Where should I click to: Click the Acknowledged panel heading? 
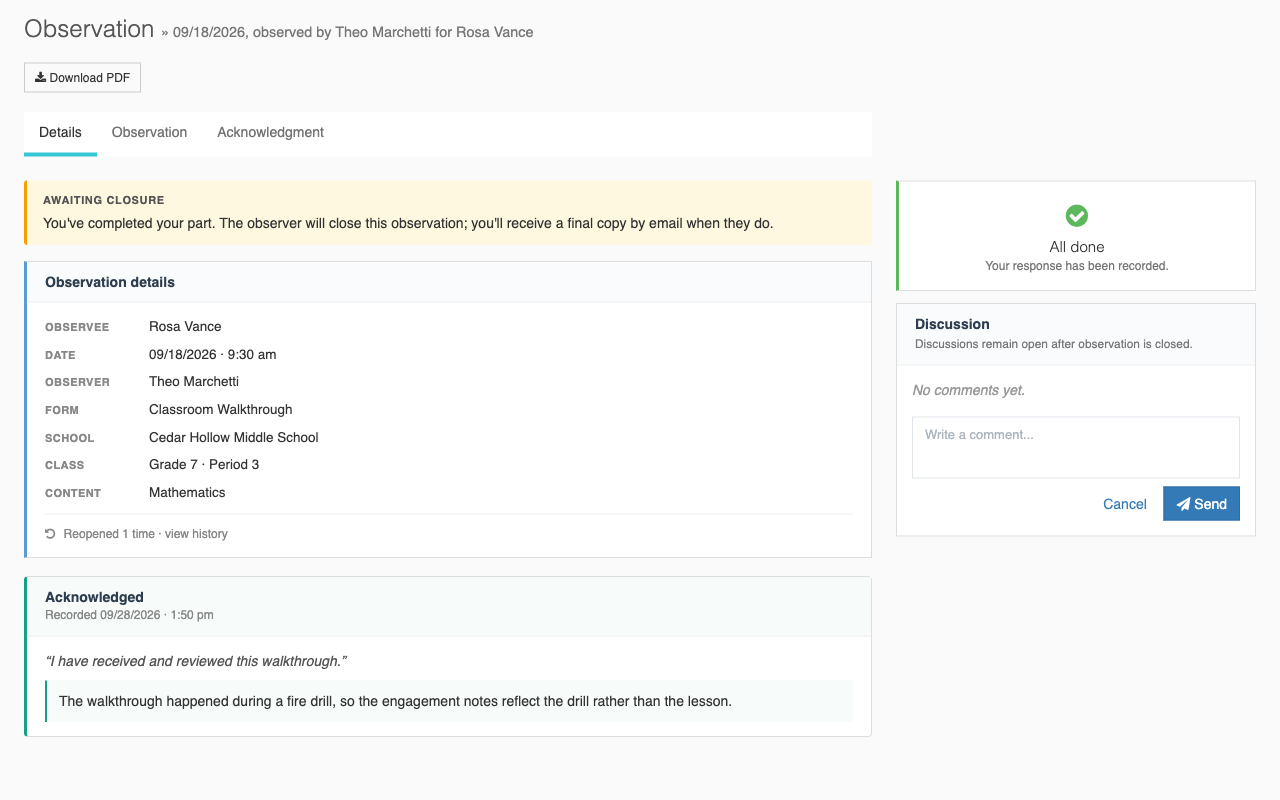coord(94,597)
